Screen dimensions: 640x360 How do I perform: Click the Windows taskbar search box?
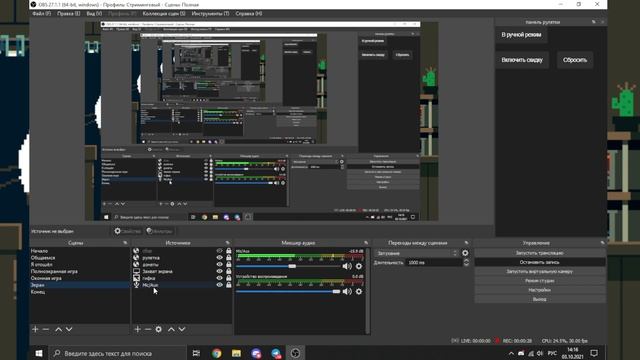pos(118,353)
